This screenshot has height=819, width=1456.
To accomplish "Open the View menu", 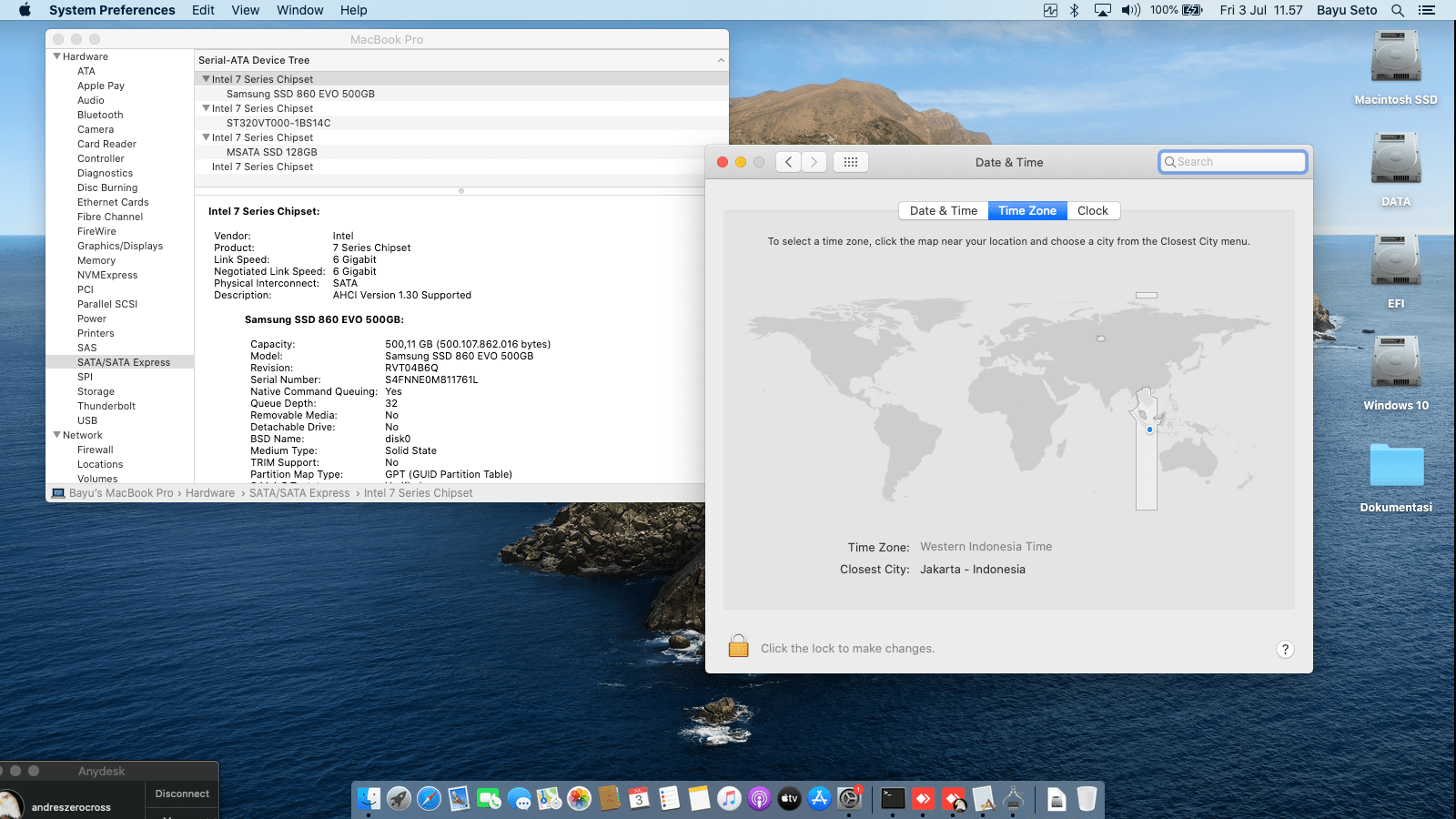I will [246, 10].
